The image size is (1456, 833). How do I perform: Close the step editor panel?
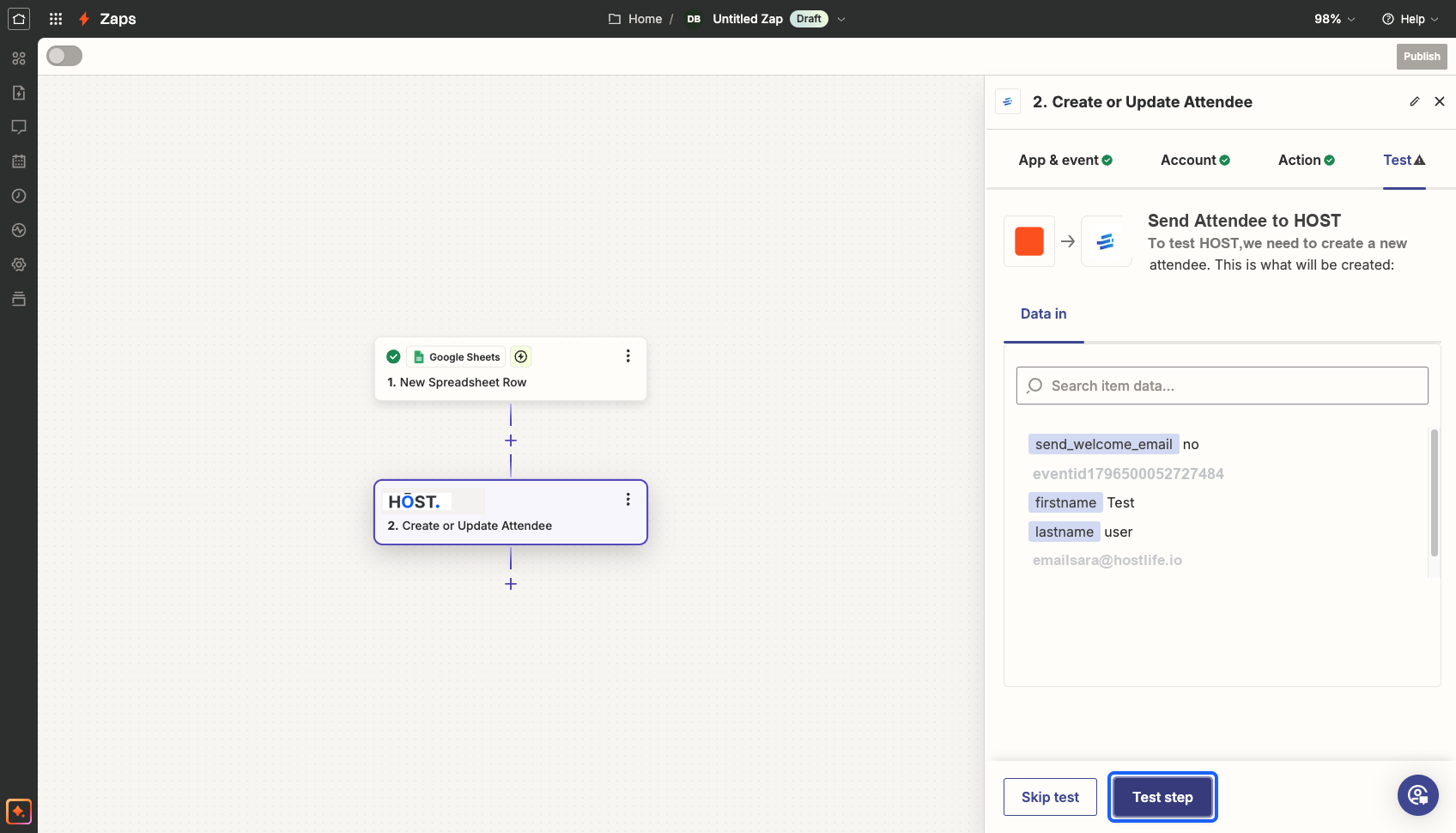click(1440, 101)
